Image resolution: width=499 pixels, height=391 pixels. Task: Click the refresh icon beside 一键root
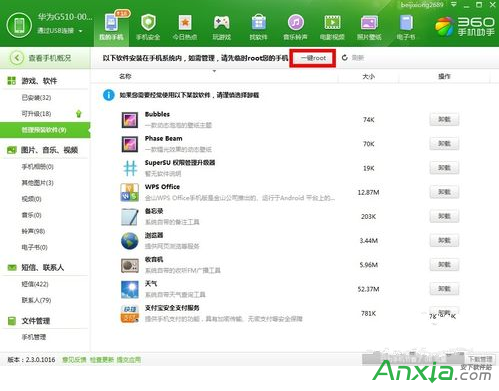345,58
